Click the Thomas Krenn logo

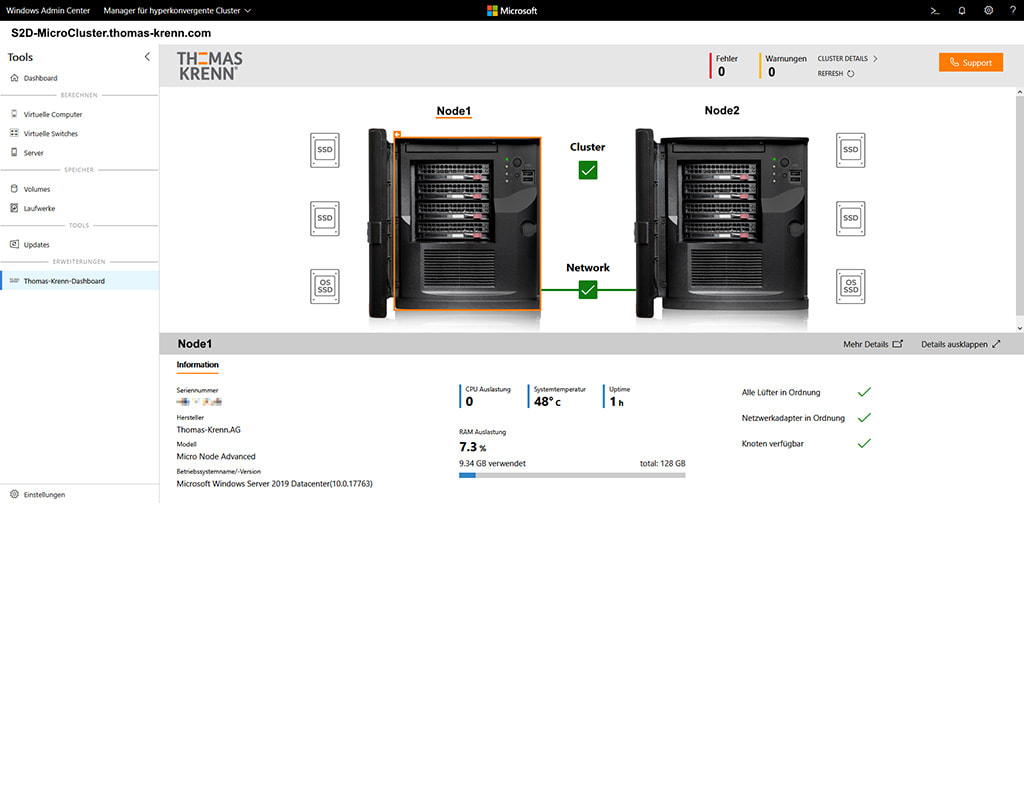coord(210,66)
